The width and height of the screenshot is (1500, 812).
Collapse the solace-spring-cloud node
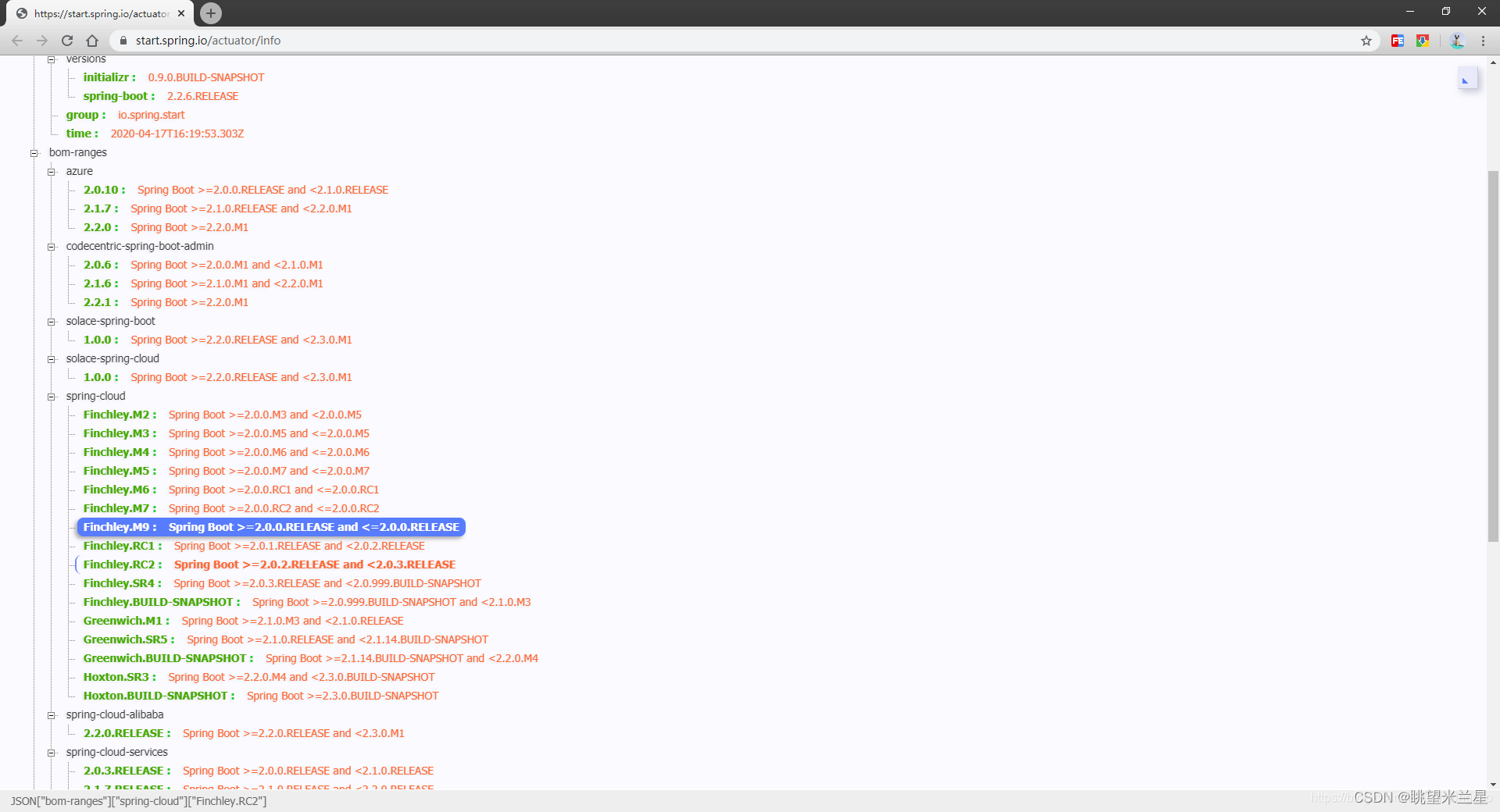coord(52,359)
